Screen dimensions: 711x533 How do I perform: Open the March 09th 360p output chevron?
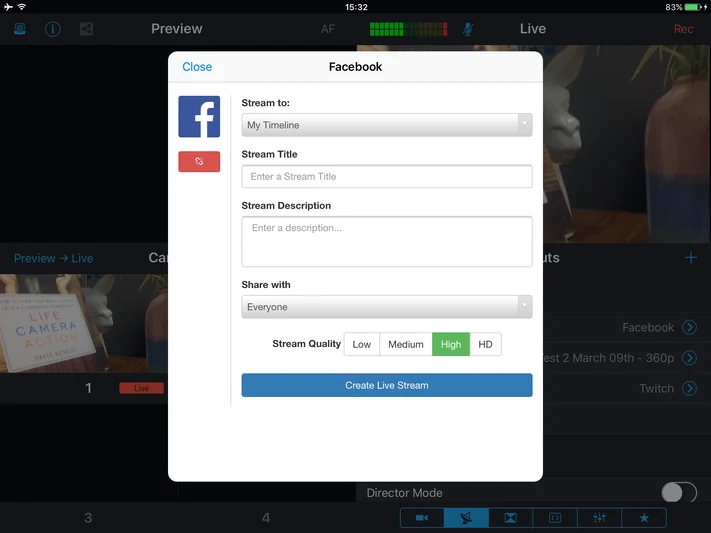click(x=690, y=357)
